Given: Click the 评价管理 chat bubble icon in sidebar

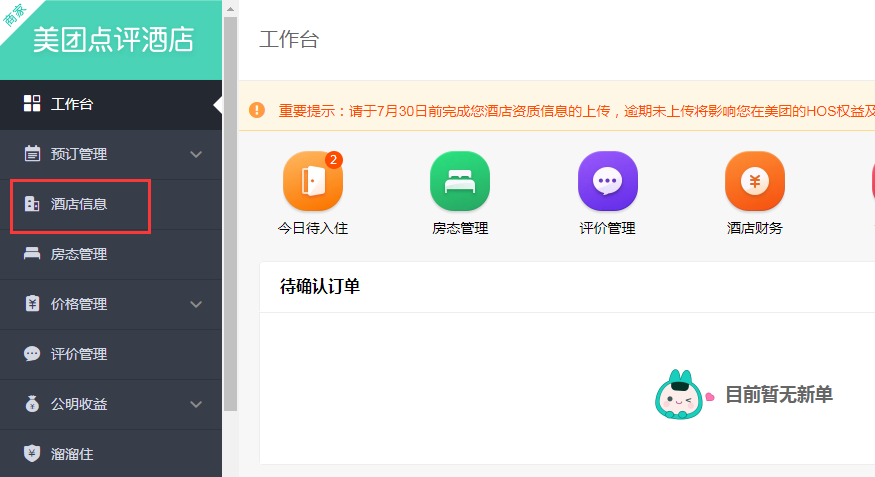Looking at the screenshot, I should (32, 354).
